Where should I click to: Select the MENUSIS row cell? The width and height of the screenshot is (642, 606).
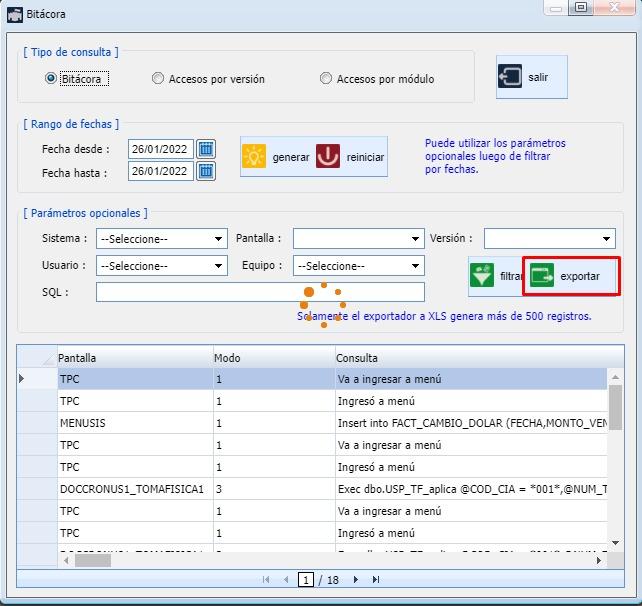[135, 423]
